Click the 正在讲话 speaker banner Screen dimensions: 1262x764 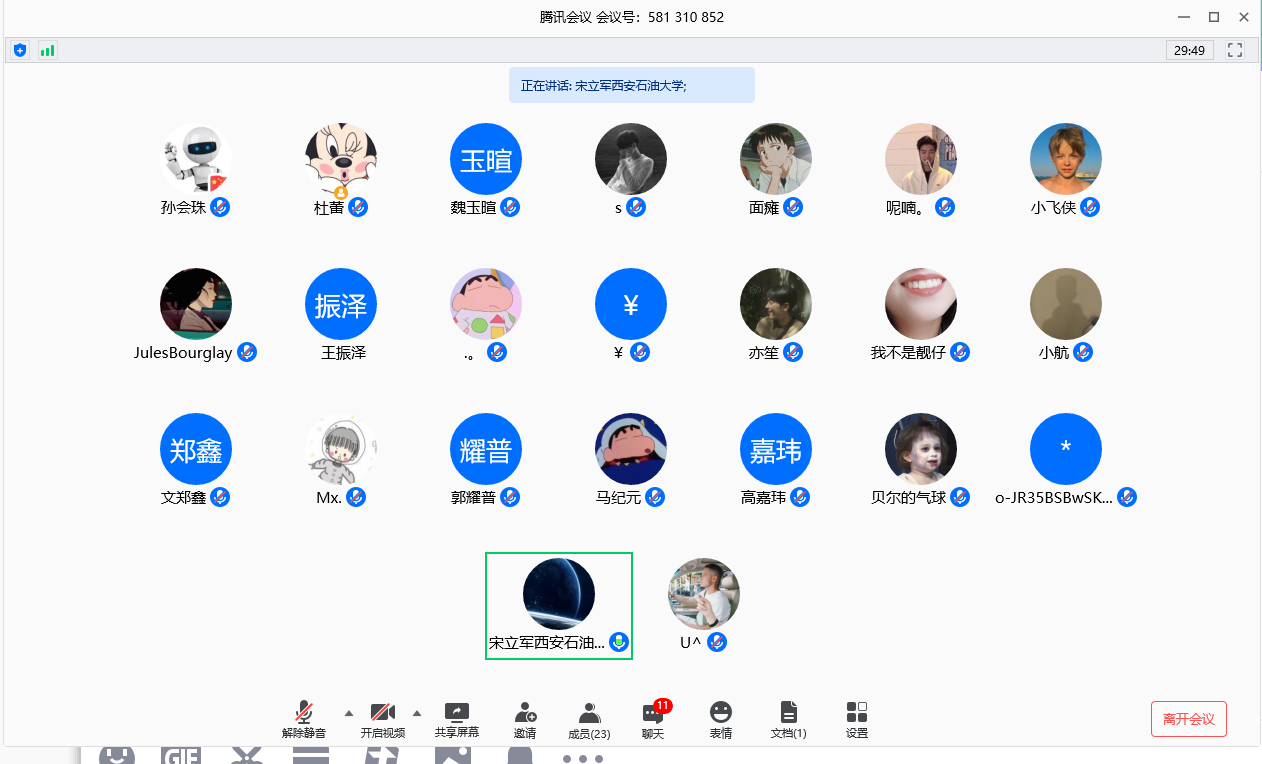631,86
